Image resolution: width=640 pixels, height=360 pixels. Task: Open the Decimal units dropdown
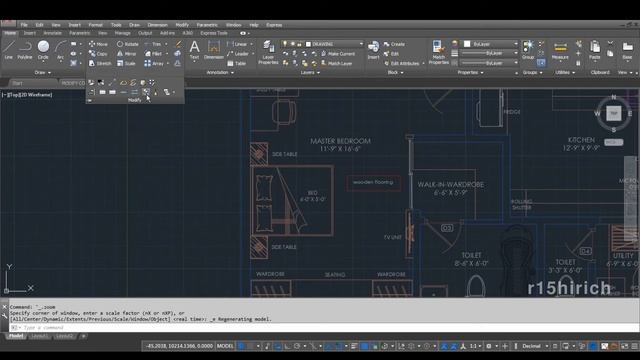[x=535, y=346]
